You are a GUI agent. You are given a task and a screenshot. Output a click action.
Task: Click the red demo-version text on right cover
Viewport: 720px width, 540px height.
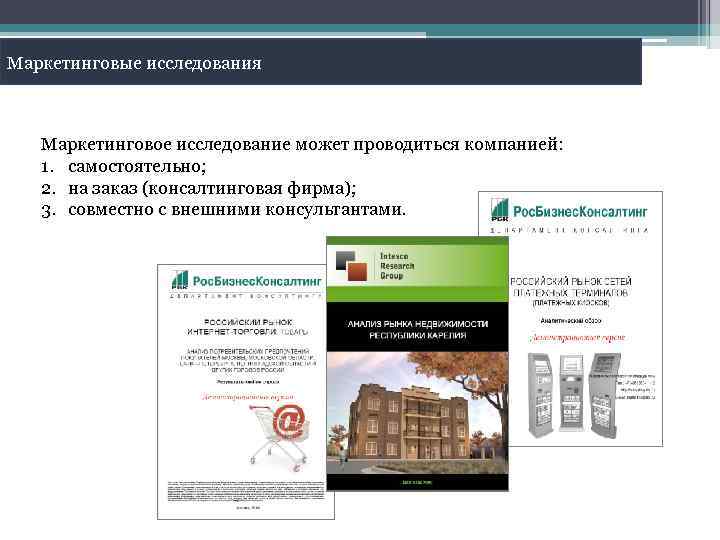(x=577, y=338)
